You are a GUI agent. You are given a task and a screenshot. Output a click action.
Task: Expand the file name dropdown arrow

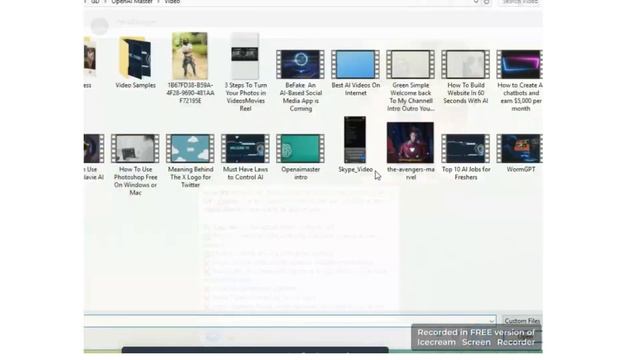click(492, 321)
